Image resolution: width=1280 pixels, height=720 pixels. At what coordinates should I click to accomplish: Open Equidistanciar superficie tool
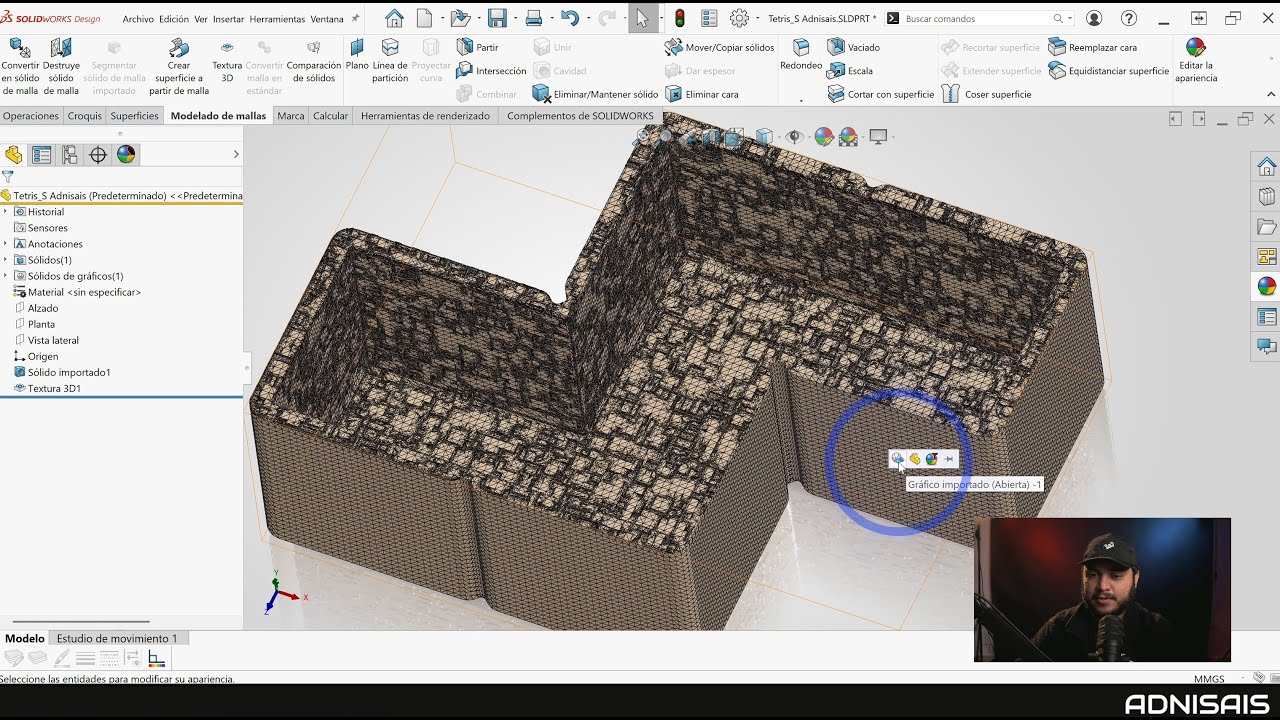(x=1108, y=71)
